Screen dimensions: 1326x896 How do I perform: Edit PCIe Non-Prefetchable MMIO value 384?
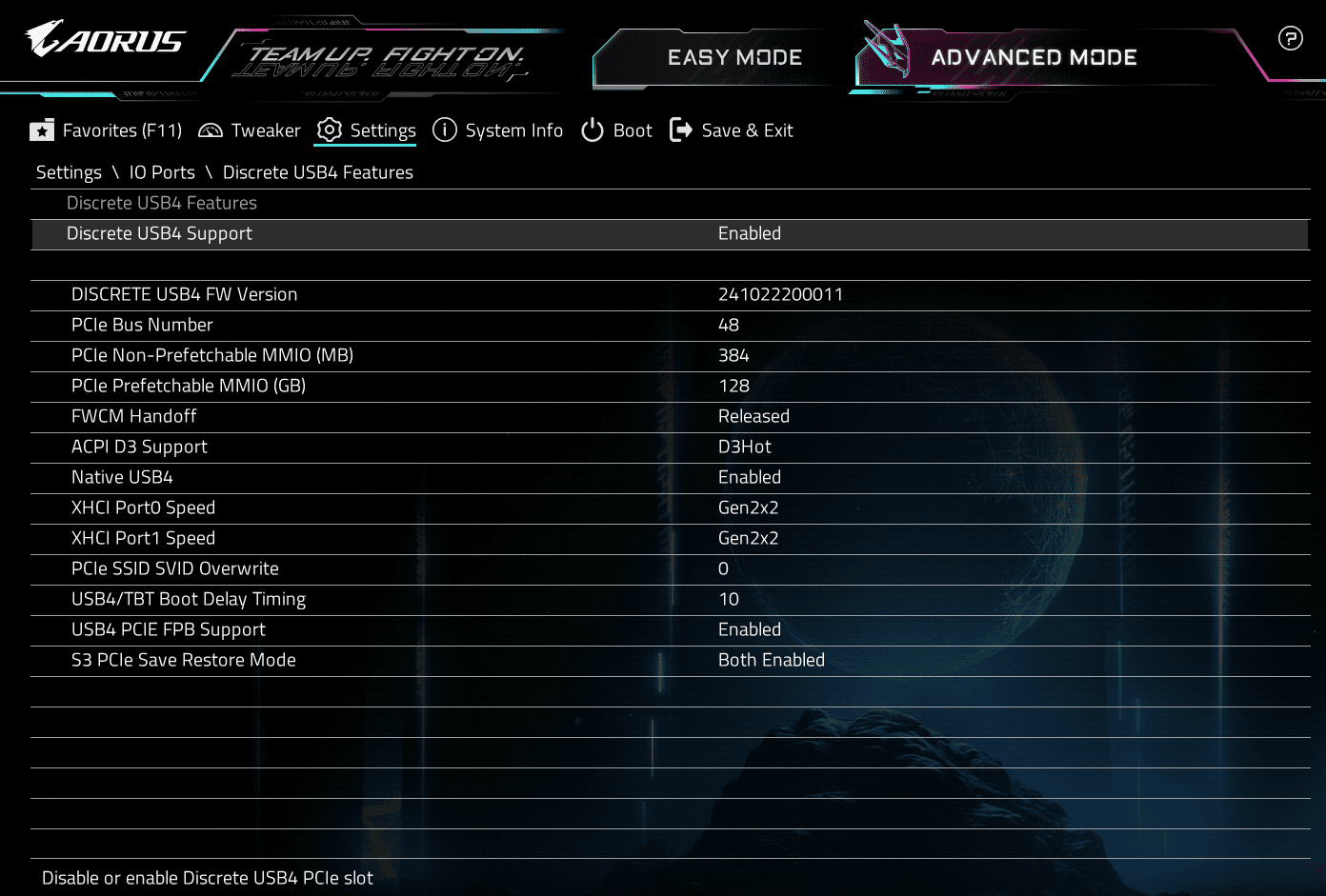pyautogui.click(x=733, y=355)
